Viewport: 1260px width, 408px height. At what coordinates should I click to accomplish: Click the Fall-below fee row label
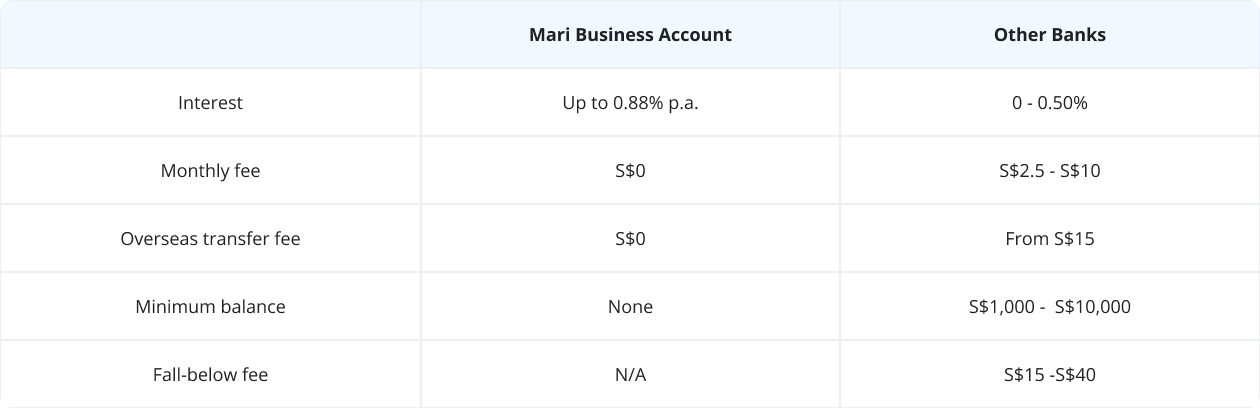pos(210,375)
